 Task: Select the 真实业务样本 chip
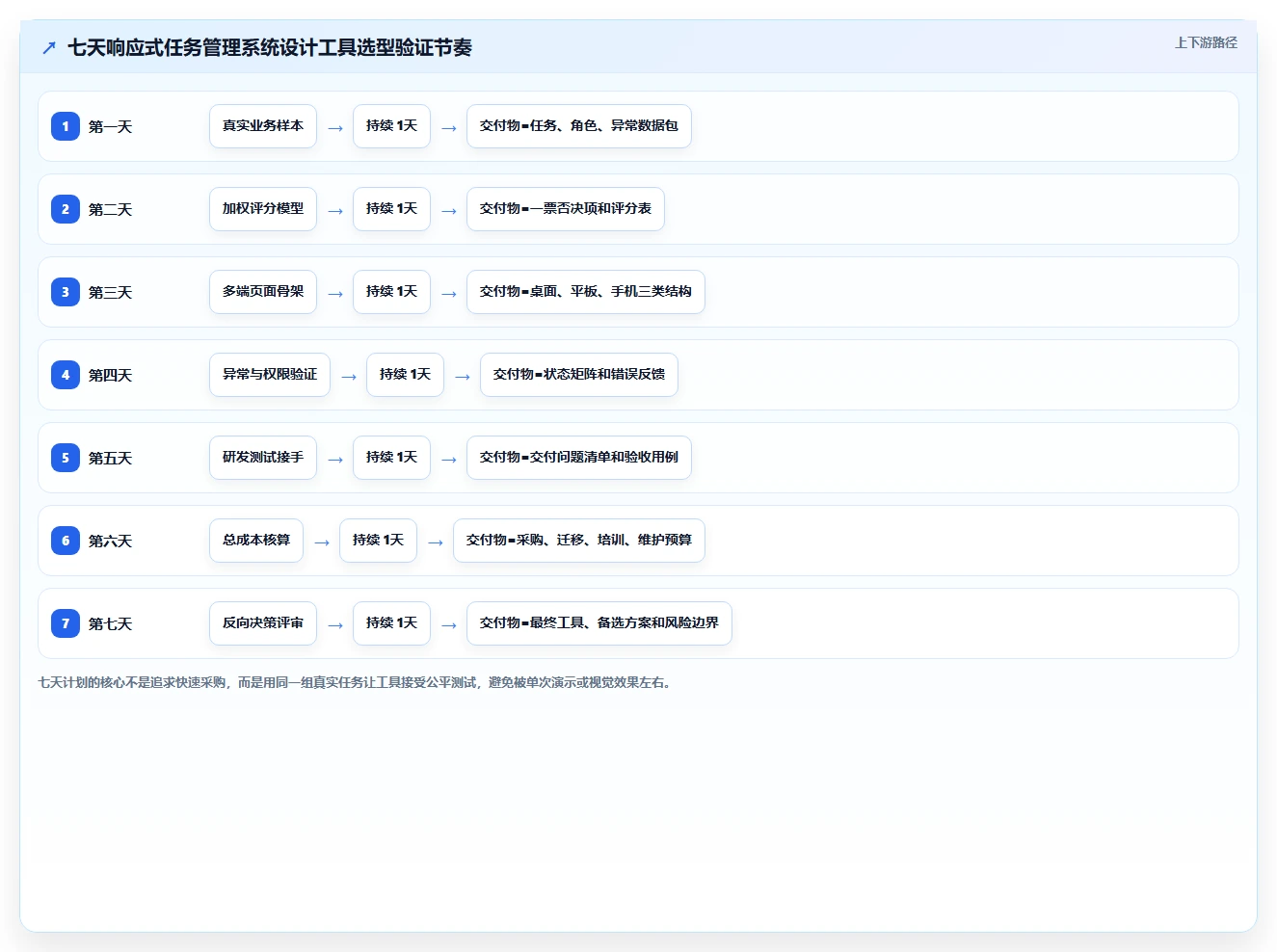click(x=263, y=126)
